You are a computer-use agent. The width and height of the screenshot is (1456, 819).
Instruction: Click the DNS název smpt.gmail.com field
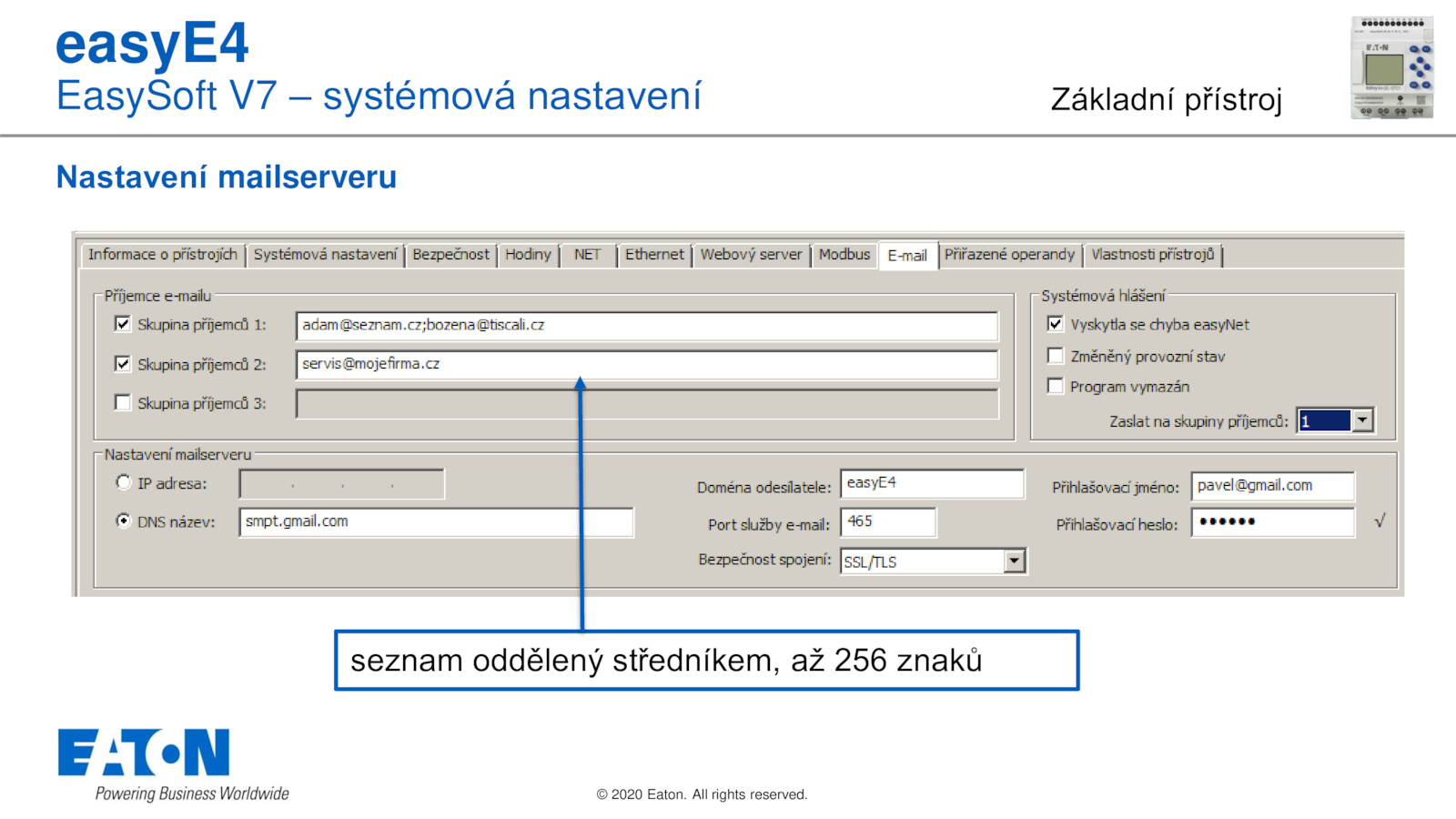(x=437, y=522)
